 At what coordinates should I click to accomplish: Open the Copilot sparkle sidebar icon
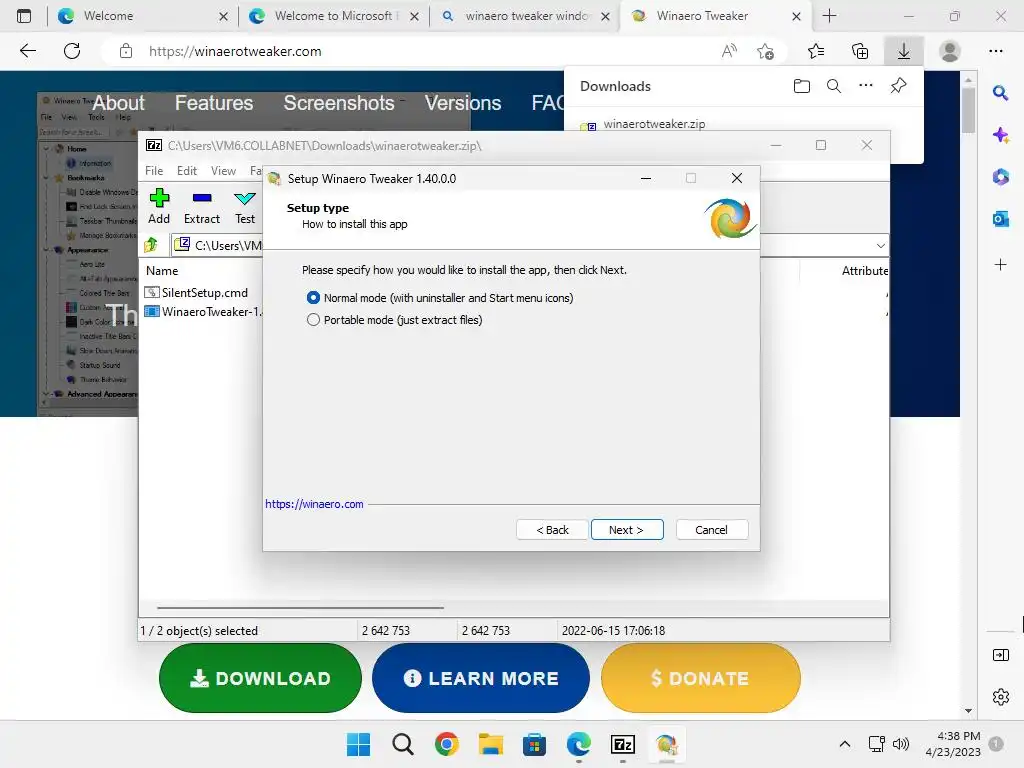tap(1000, 135)
